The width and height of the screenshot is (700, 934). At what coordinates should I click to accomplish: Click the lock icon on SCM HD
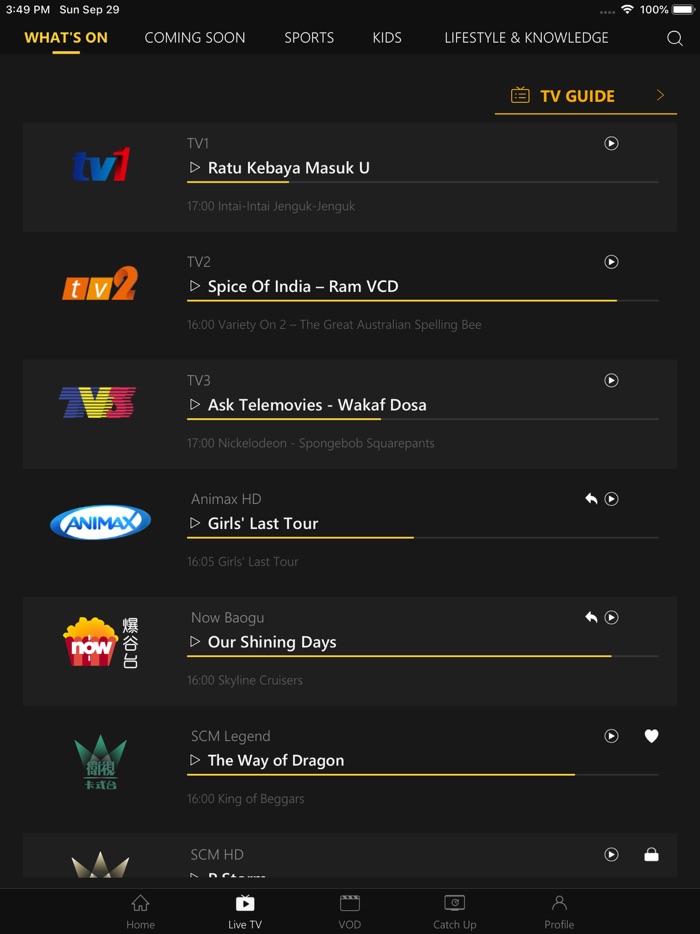(651, 855)
